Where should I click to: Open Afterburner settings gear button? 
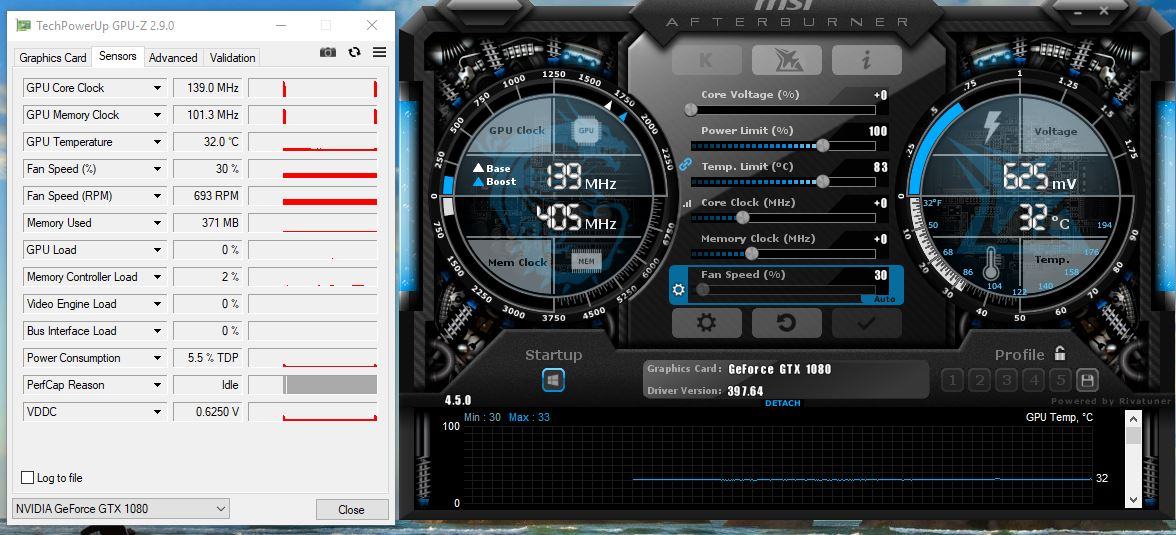[706, 323]
